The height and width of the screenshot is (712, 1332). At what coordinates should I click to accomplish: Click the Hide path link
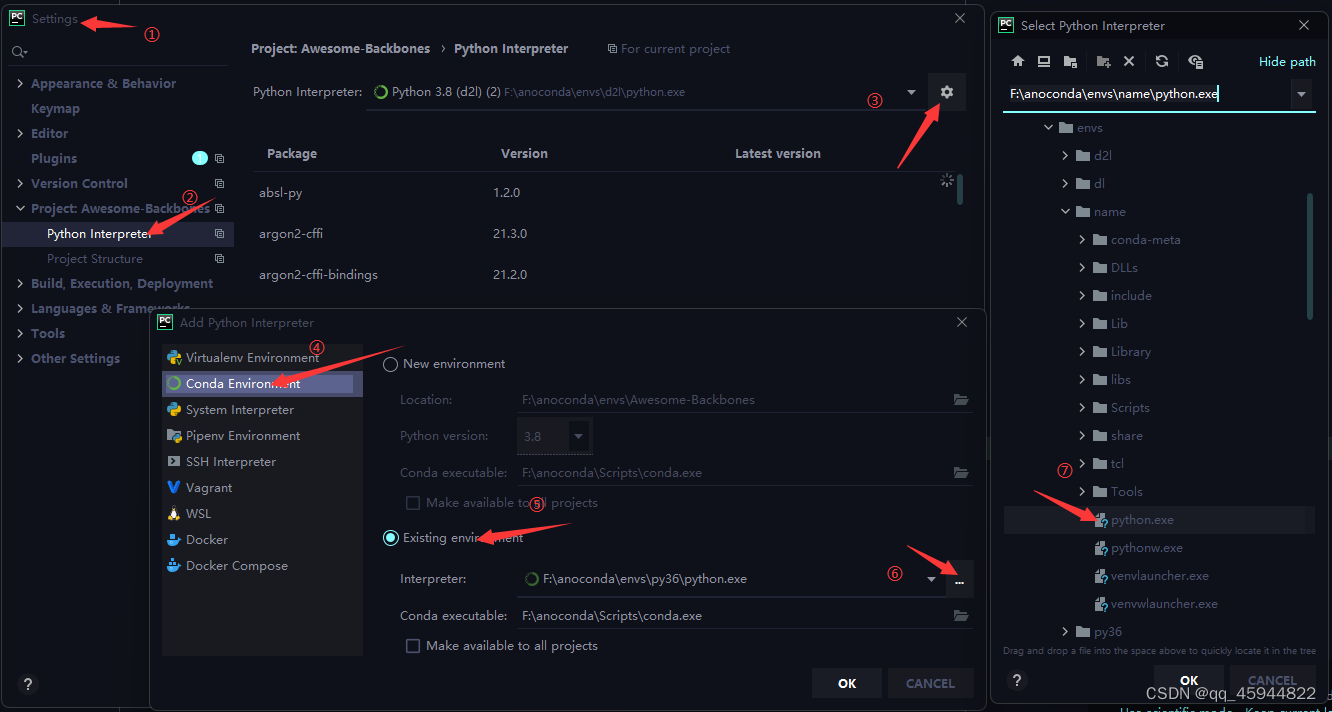1287,62
